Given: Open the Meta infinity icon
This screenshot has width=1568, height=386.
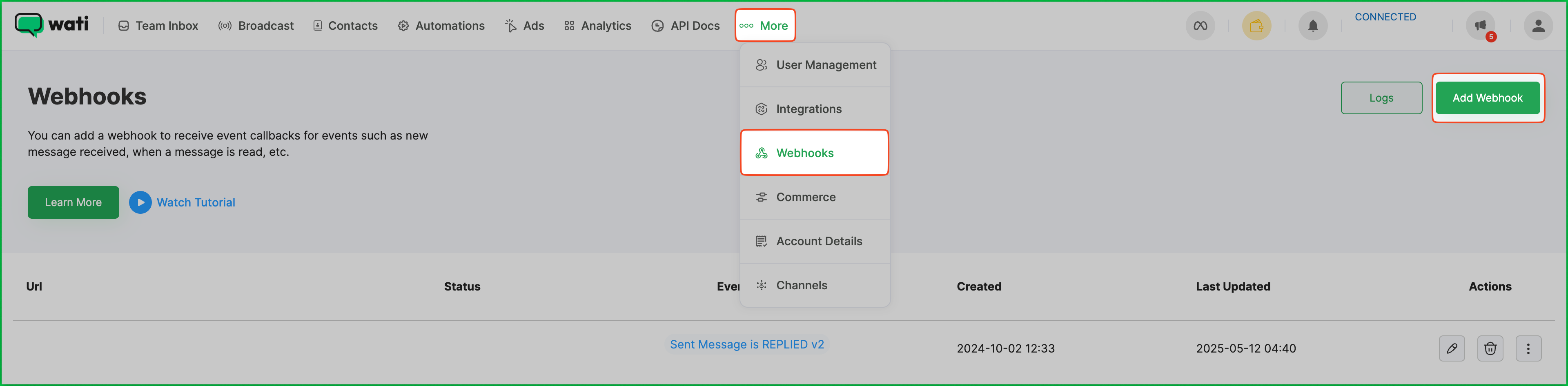Looking at the screenshot, I should tap(1200, 26).
